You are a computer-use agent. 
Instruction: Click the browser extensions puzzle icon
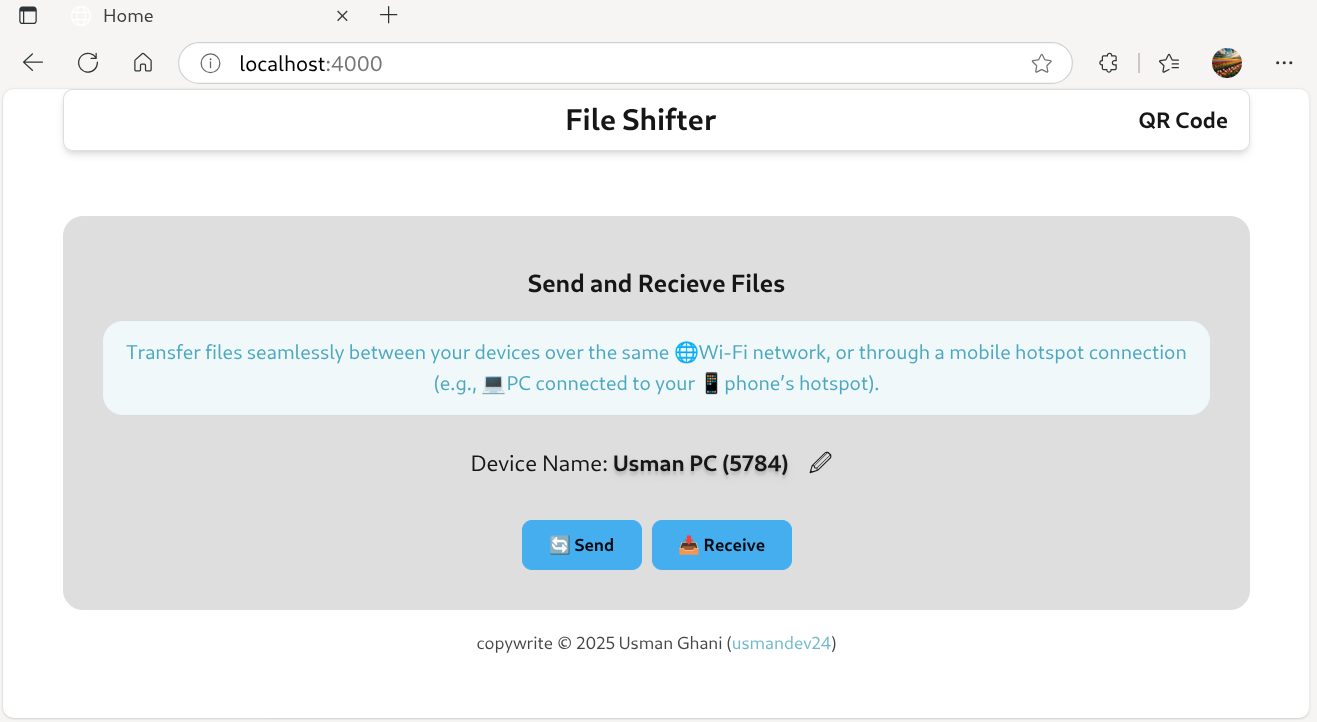click(x=1108, y=62)
